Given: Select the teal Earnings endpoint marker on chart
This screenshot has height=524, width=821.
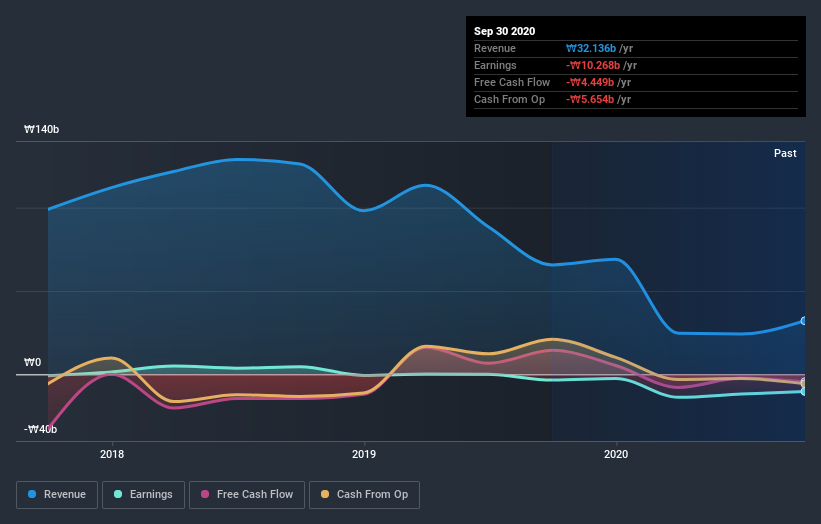Looking at the screenshot, I should tap(804, 392).
